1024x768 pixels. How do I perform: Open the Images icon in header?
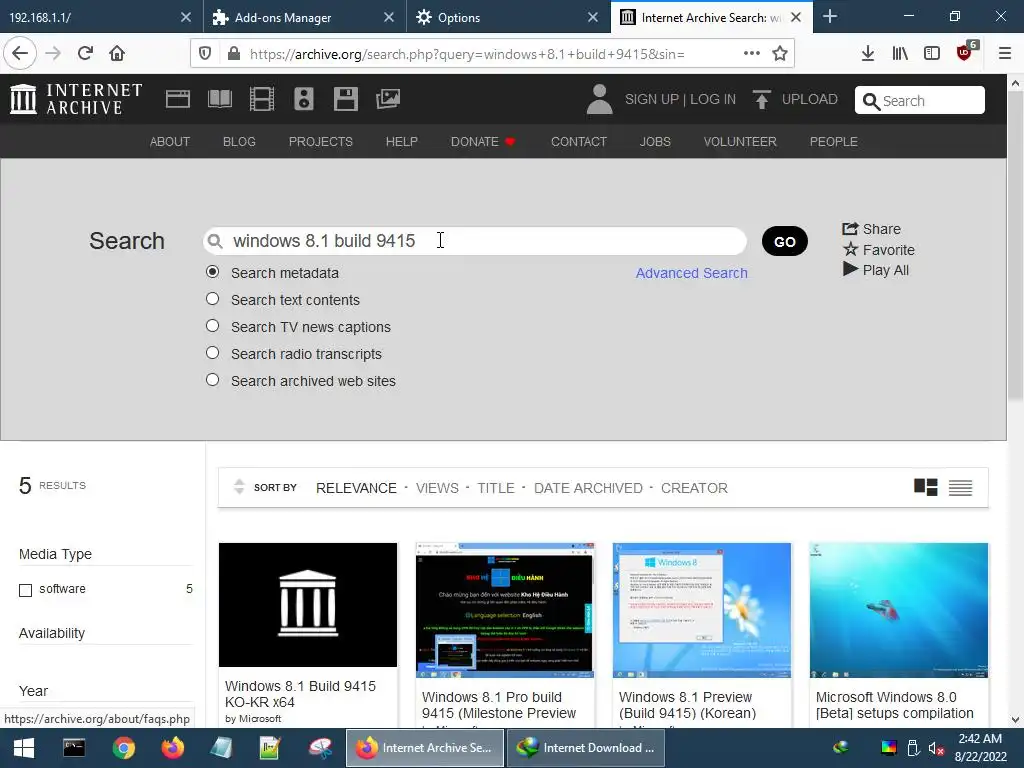[388, 99]
